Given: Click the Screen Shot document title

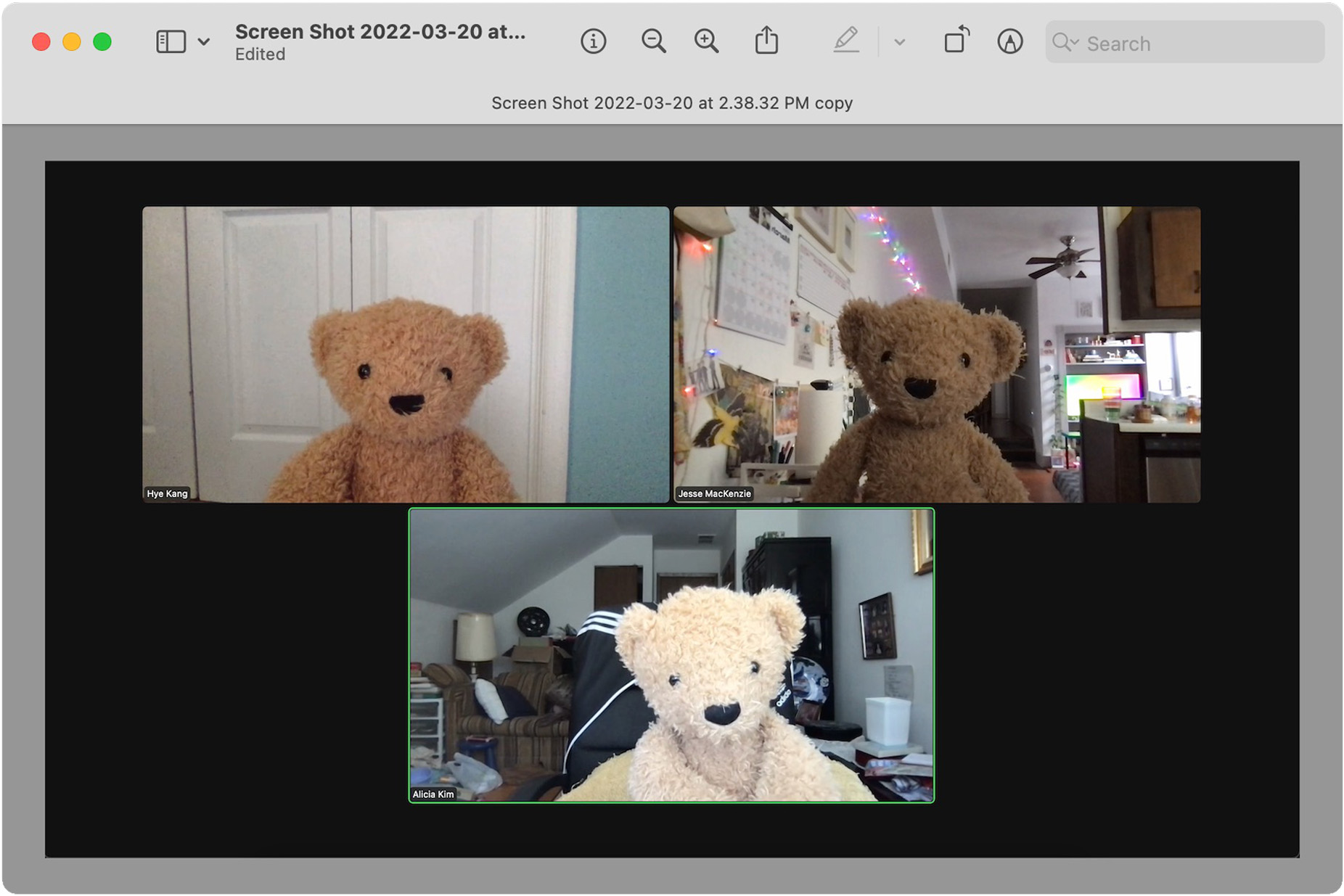Looking at the screenshot, I should [380, 32].
